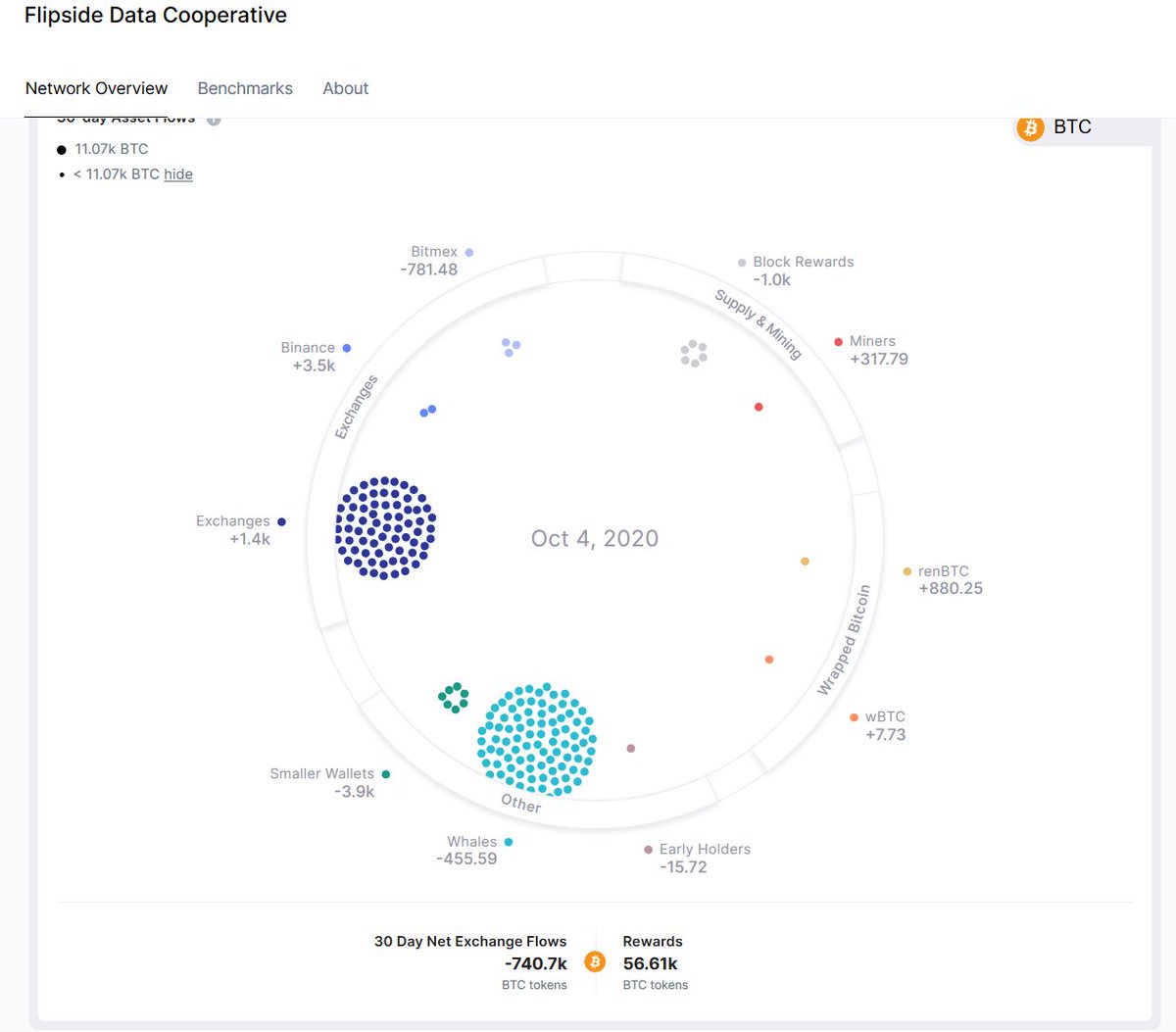Viewport: 1176px width, 1032px height.
Task: Click the -740.7k net flow value
Action: coord(536,964)
